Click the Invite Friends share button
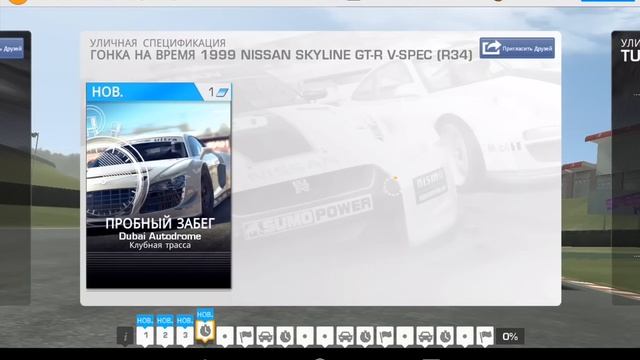The height and width of the screenshot is (360, 640). coord(517,48)
